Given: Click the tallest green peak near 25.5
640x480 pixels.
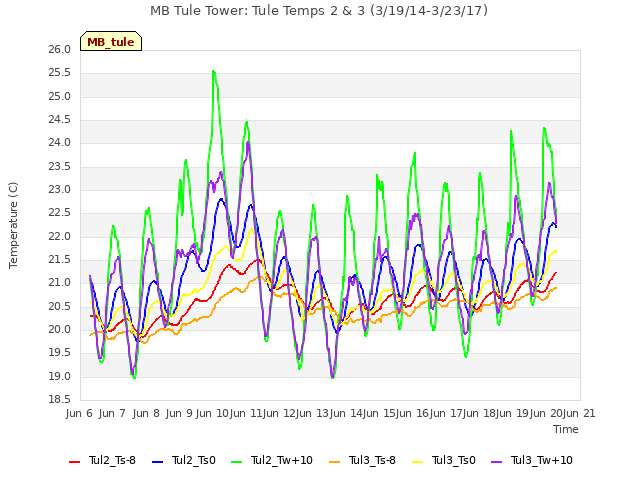Looking at the screenshot, I should pyautogui.click(x=214, y=71).
